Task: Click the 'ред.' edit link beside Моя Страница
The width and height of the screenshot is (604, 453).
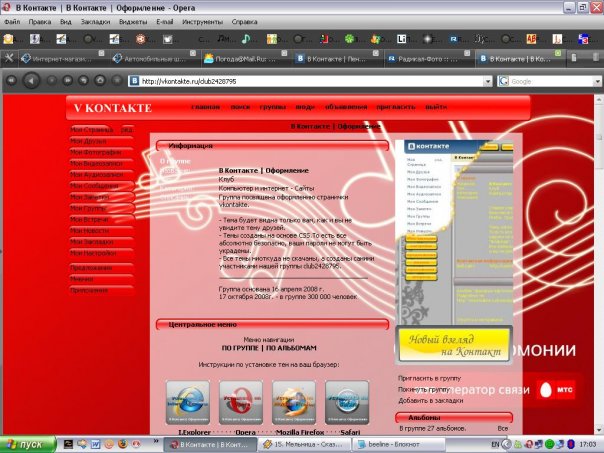Action: point(127,130)
